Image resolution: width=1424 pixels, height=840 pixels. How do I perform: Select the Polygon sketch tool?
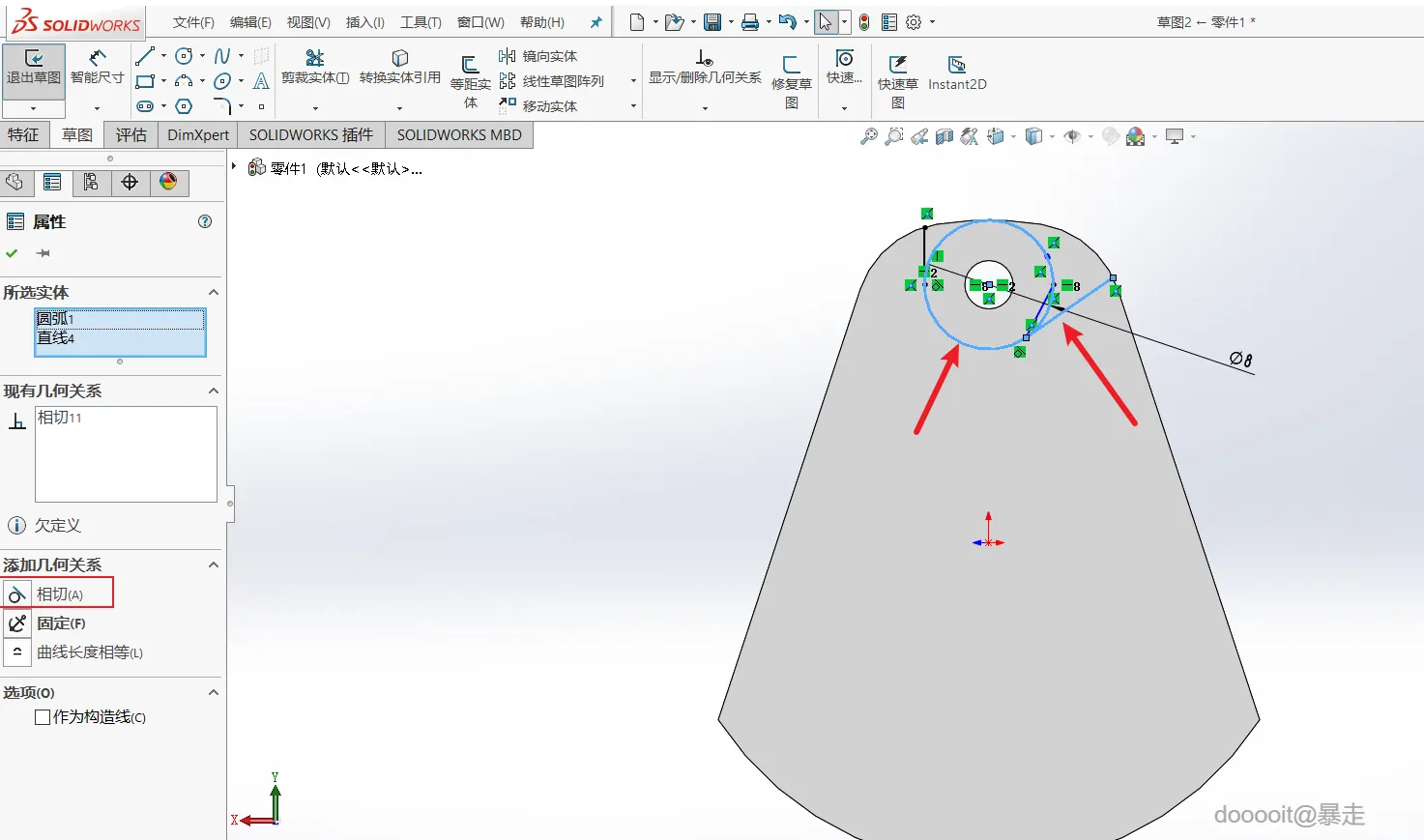pyautogui.click(x=184, y=106)
